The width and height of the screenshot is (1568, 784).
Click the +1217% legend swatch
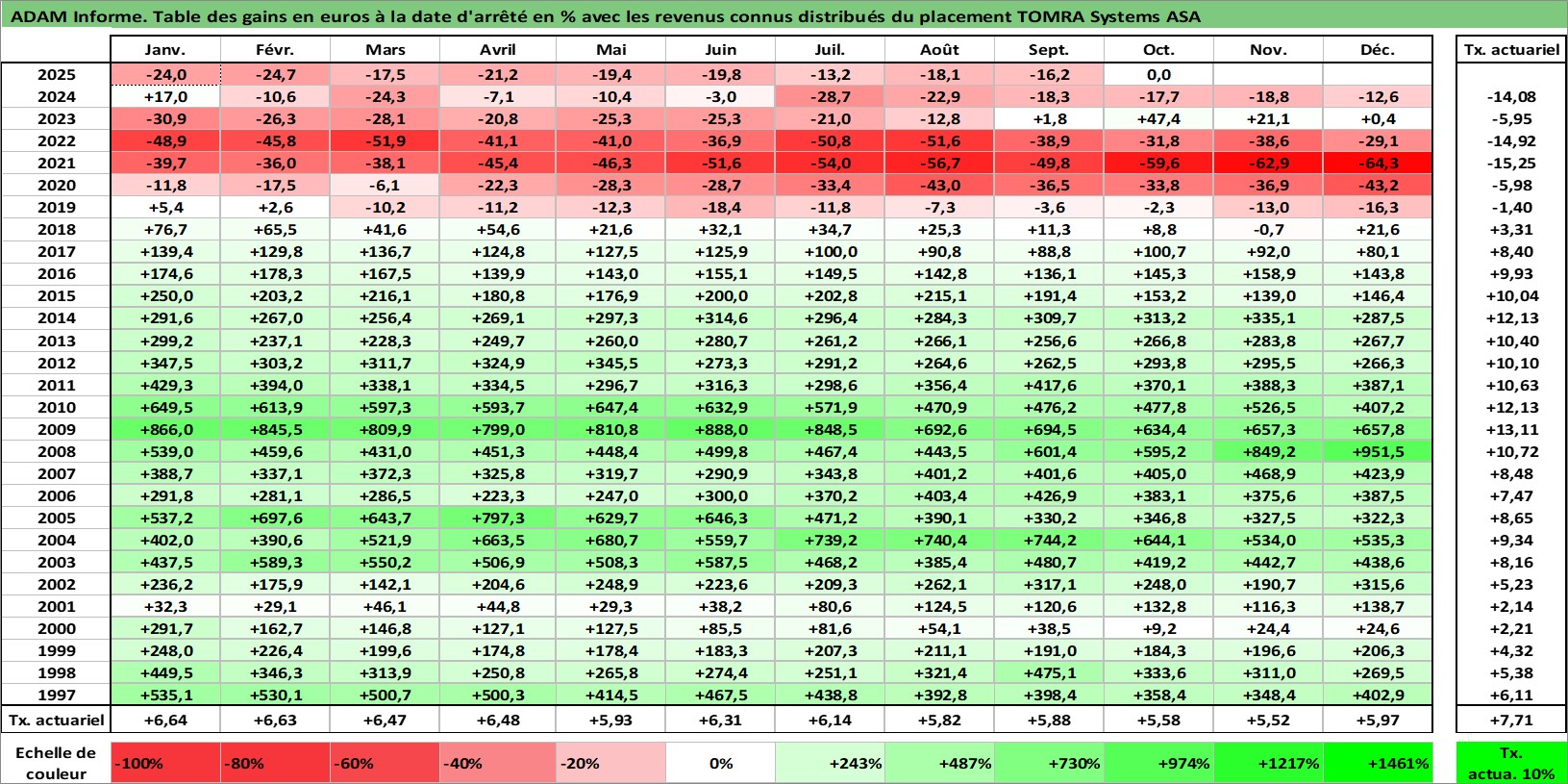point(1268,763)
